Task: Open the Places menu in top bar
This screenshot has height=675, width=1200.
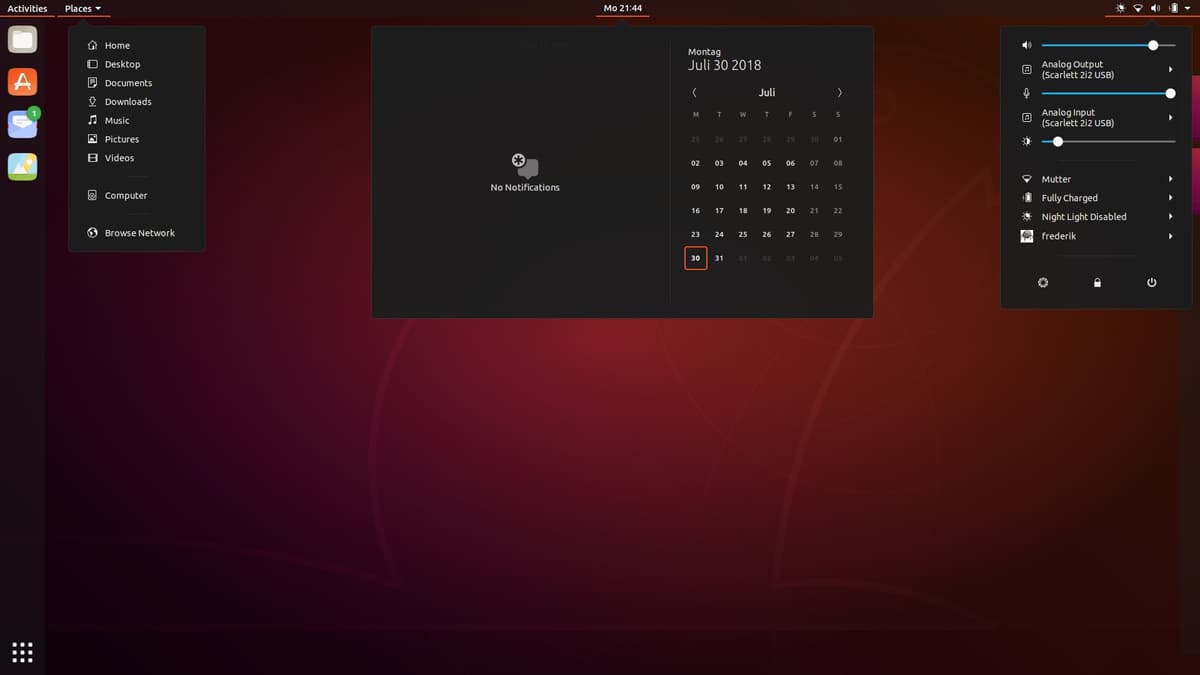Action: click(x=83, y=8)
